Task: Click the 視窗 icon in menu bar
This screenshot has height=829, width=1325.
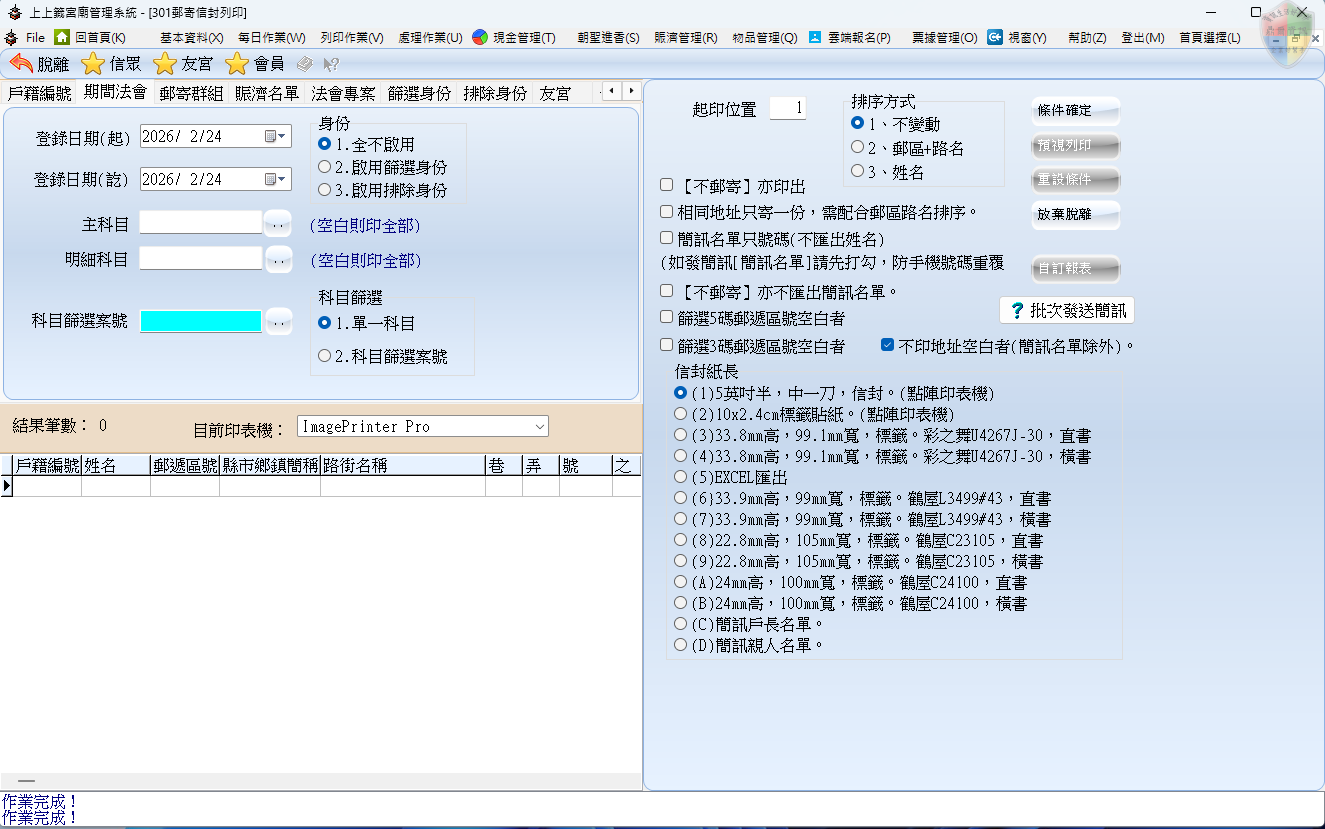Action: pyautogui.click(x=995, y=37)
